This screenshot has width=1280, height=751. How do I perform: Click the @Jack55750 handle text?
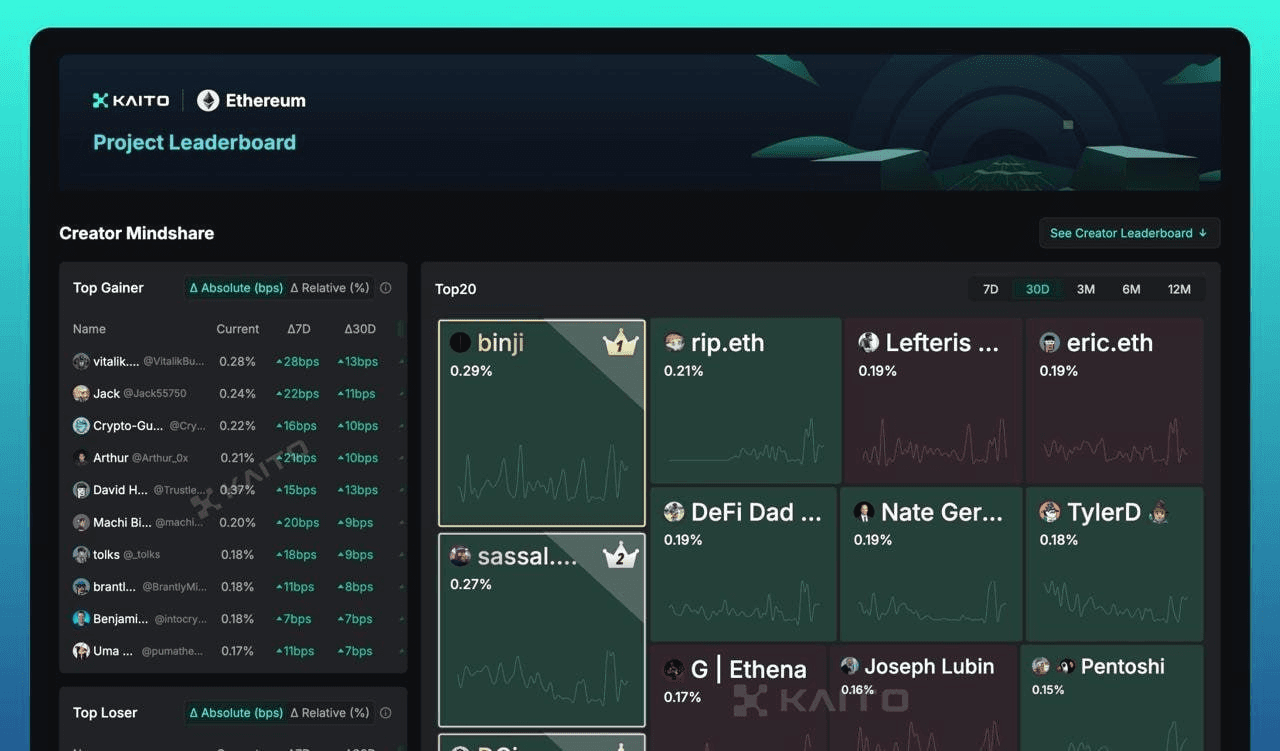155,394
